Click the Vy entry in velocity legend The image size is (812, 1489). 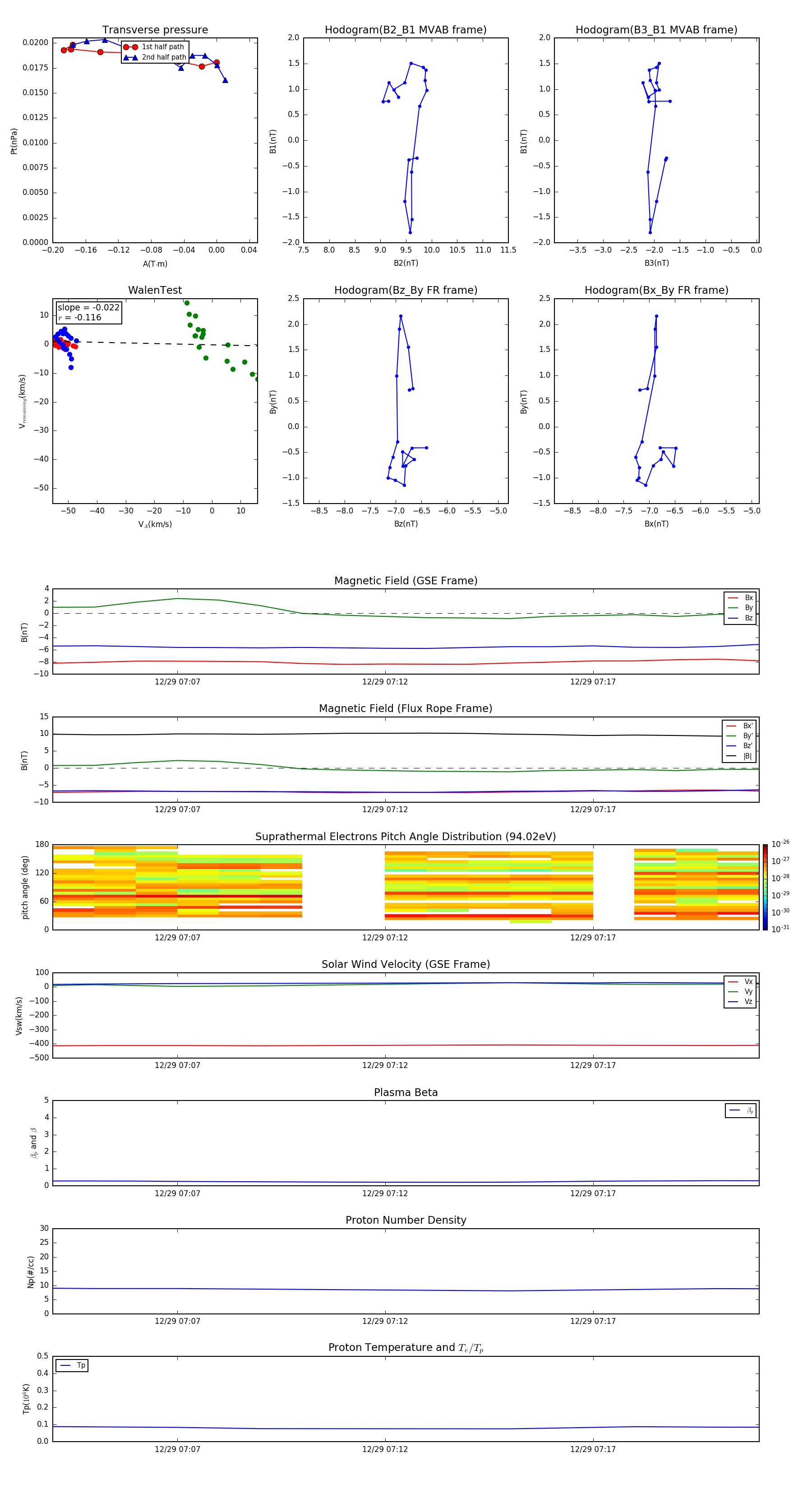[740, 991]
